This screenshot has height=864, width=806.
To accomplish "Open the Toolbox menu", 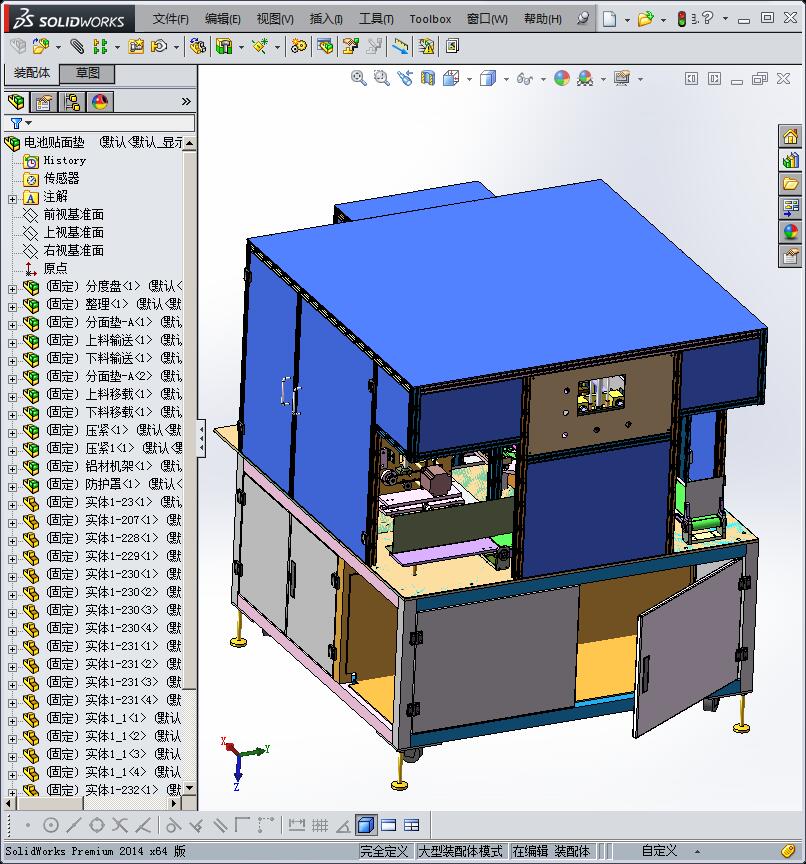I will [430, 19].
